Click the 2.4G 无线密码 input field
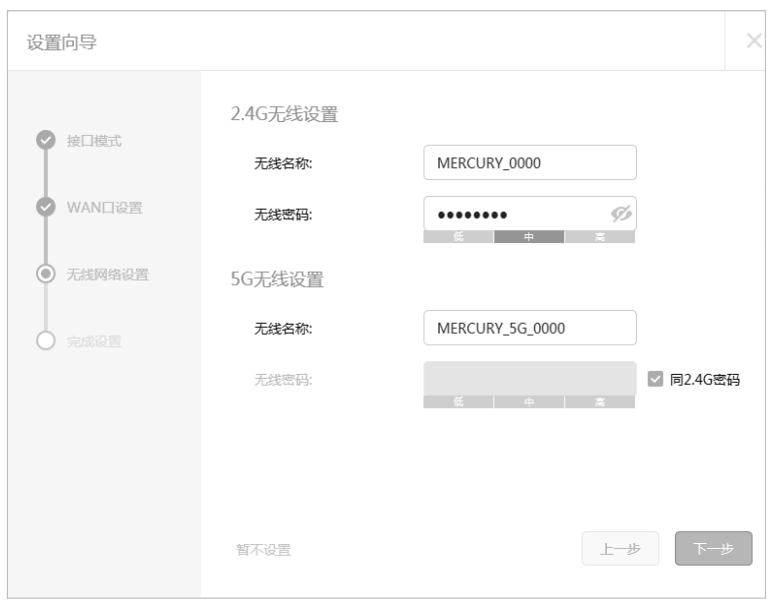 [x=530, y=214]
